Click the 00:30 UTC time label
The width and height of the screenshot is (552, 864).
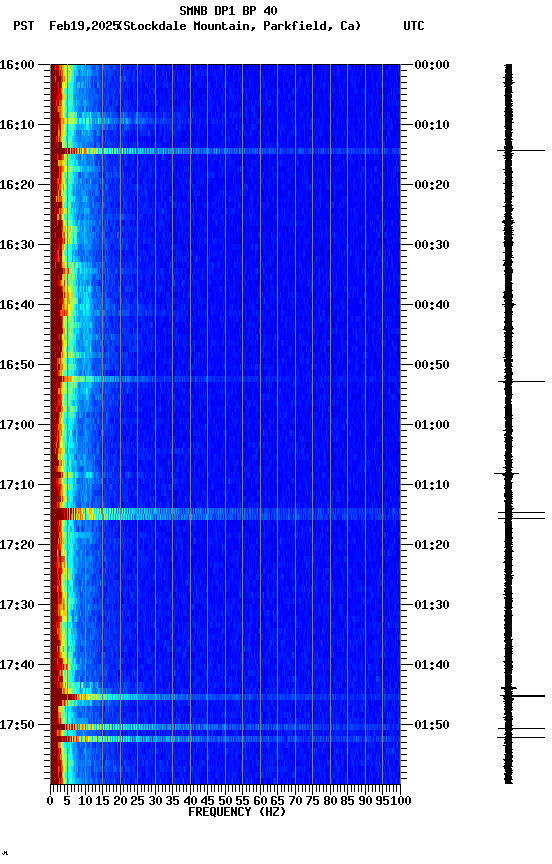point(432,245)
